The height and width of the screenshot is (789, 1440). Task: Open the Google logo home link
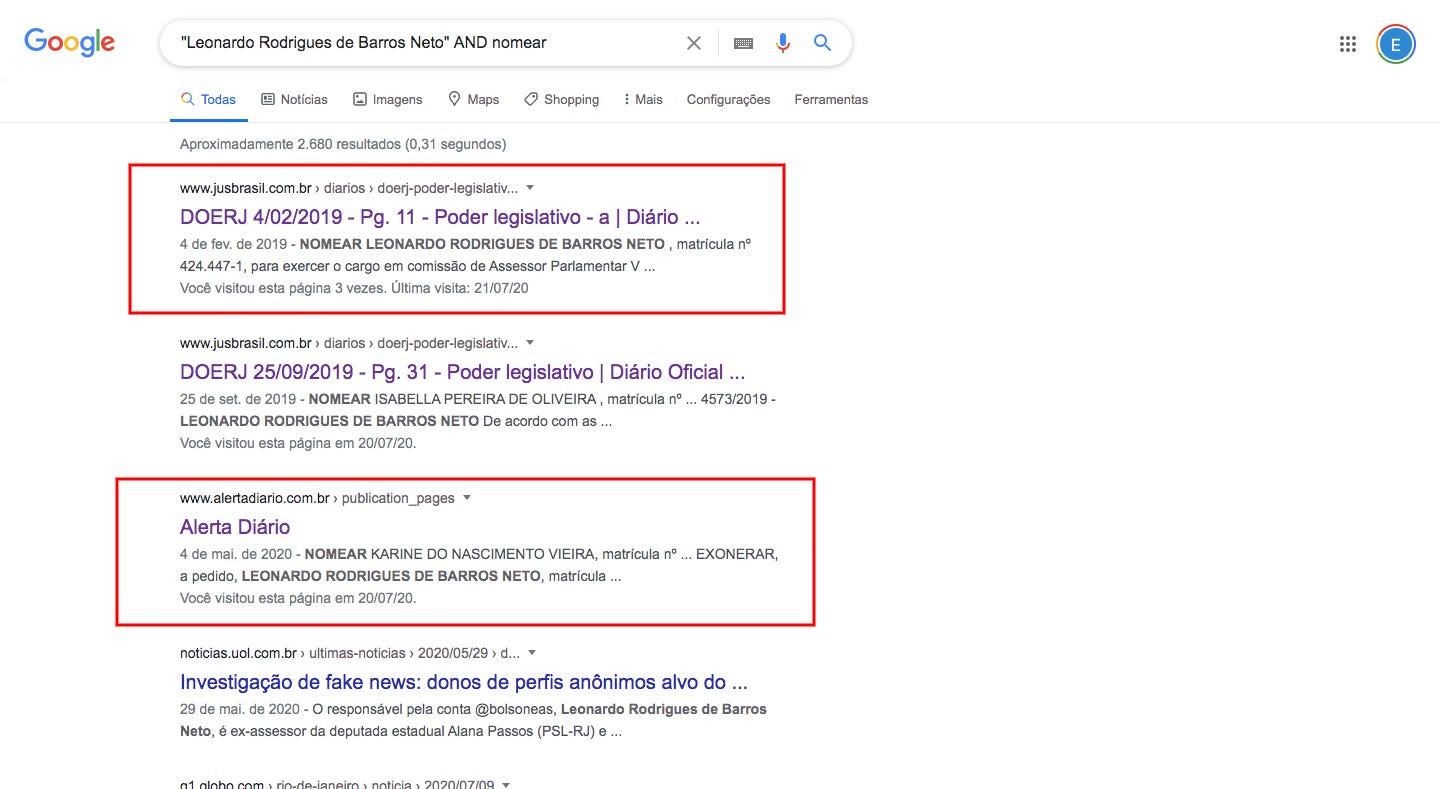(x=69, y=42)
